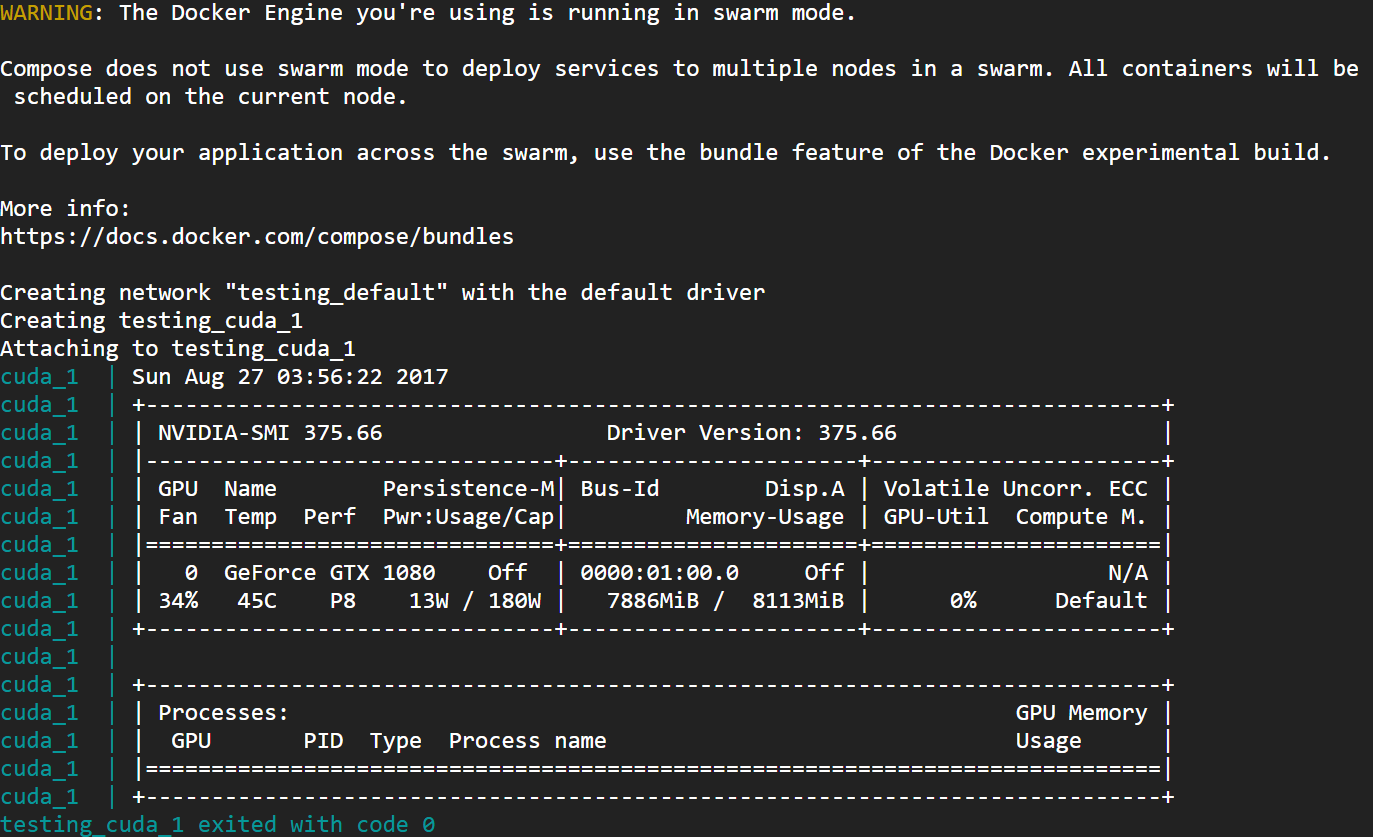Click the 13W / 180W power usage
1373x837 pixels.
pos(475,601)
